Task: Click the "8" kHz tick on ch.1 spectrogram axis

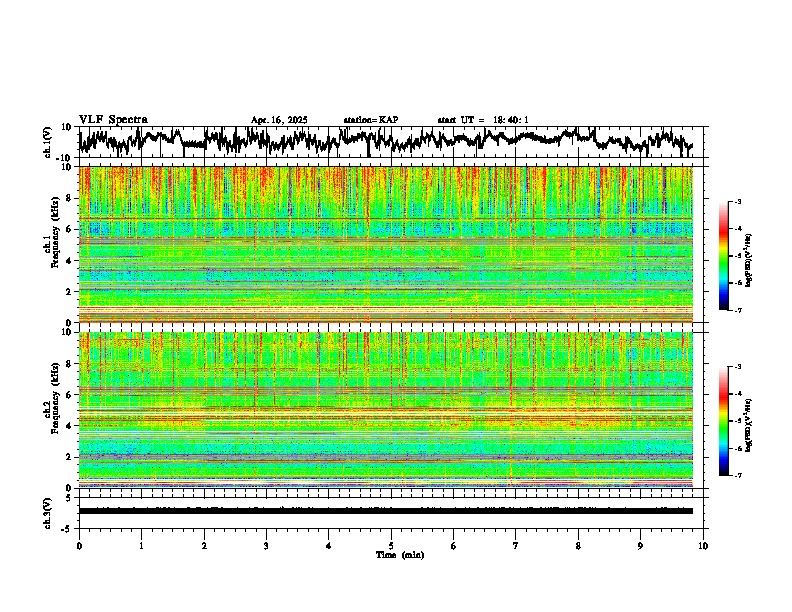Action: click(70, 198)
